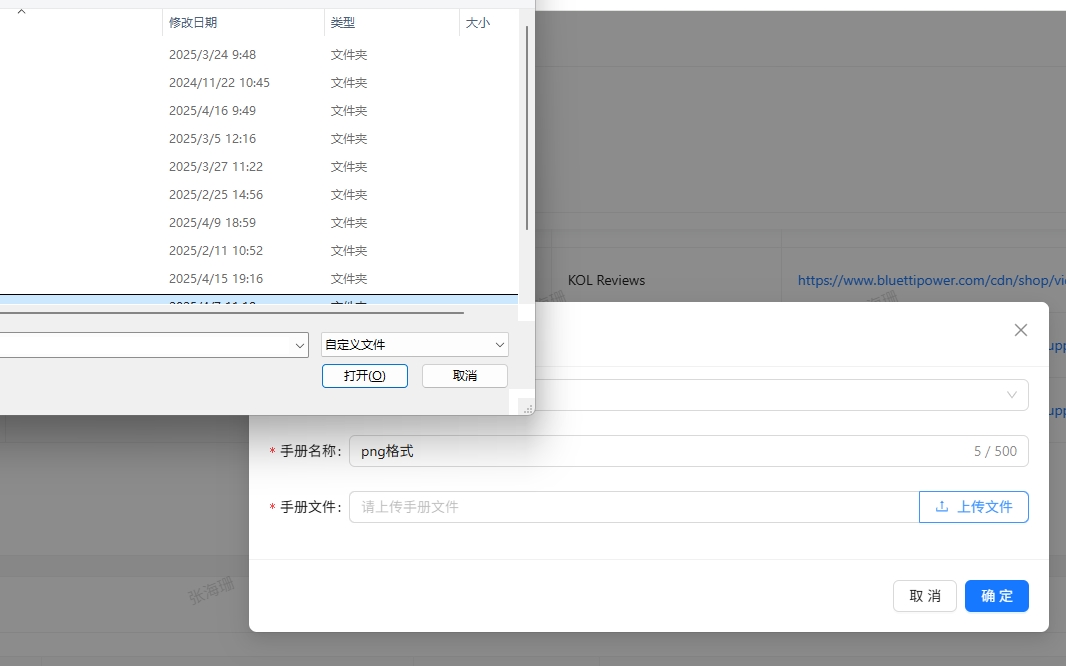Viewport: 1066px width, 666px height.
Task: Open the 自定义文件 file type dropdown
Action: point(415,345)
